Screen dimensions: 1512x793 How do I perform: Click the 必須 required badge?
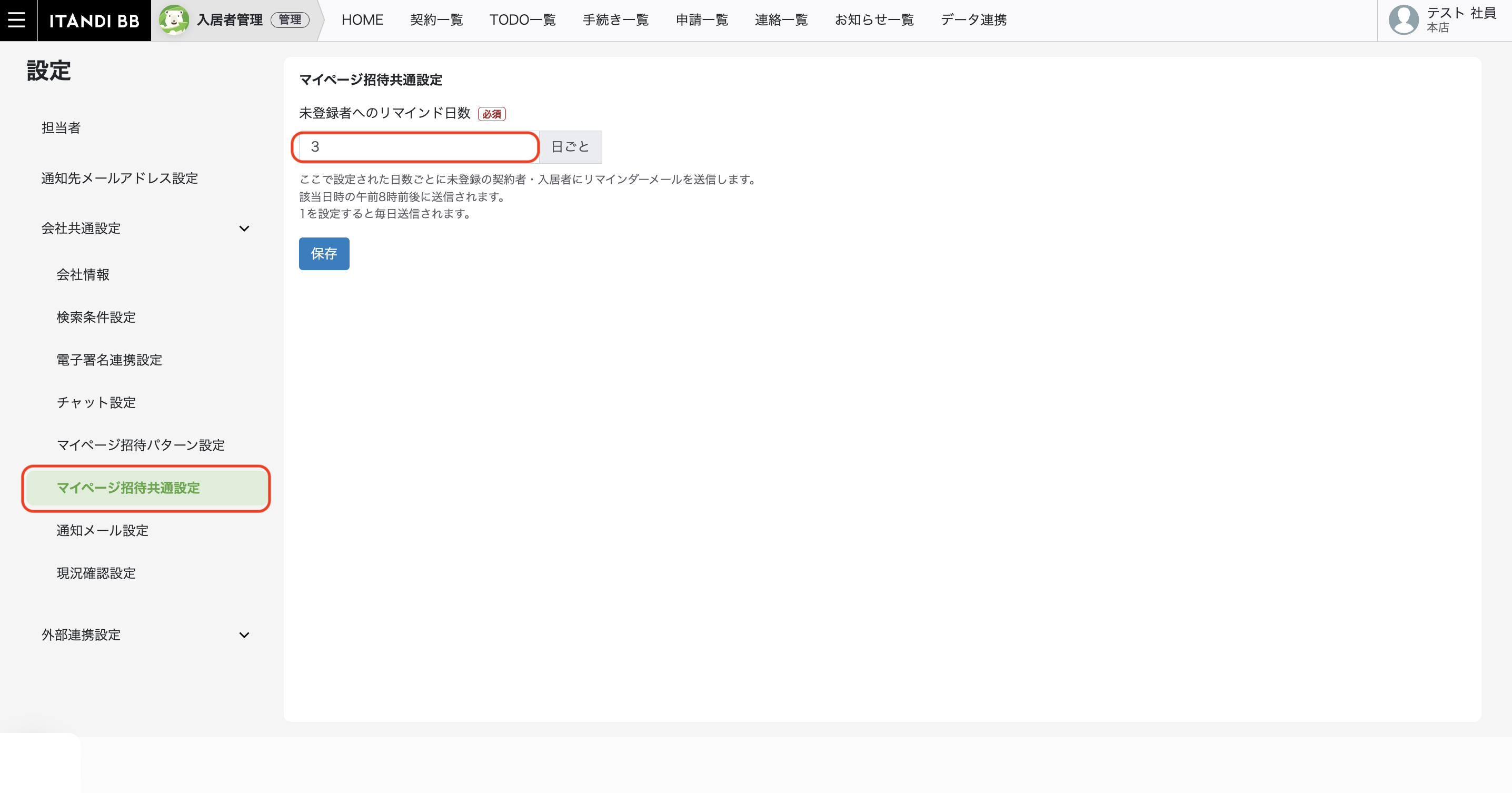(x=492, y=114)
